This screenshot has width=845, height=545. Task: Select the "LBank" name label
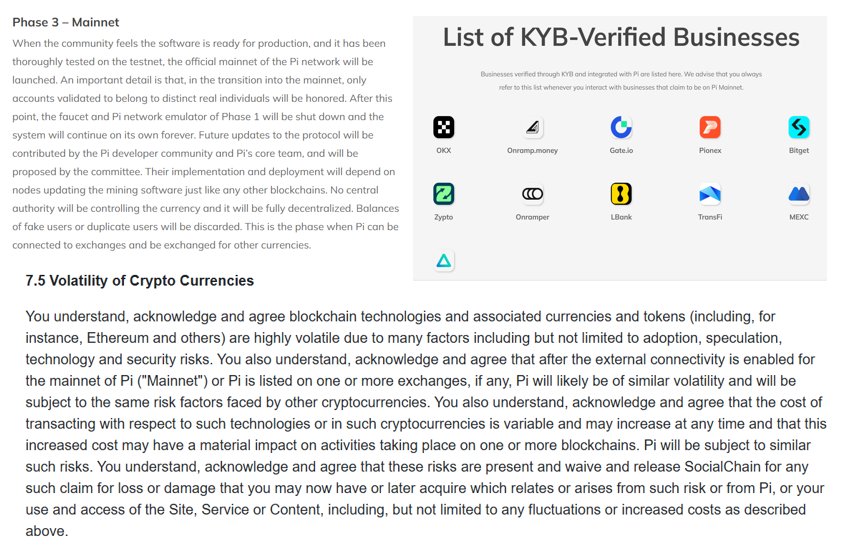tap(621, 217)
